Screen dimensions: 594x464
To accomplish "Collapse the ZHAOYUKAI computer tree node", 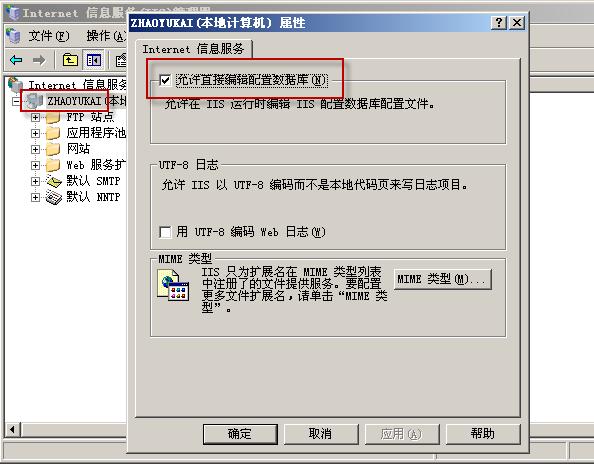I will [x=16, y=102].
